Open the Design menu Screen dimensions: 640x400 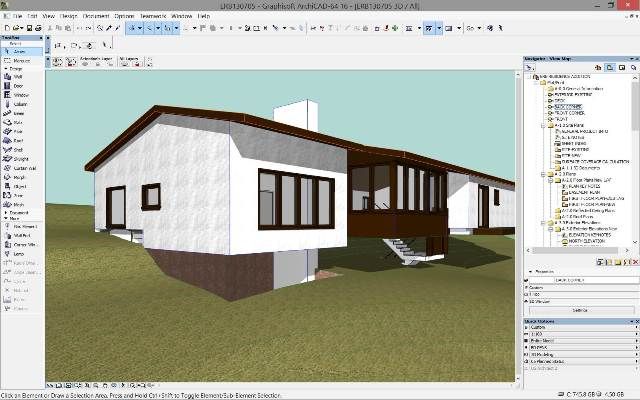click(x=69, y=16)
